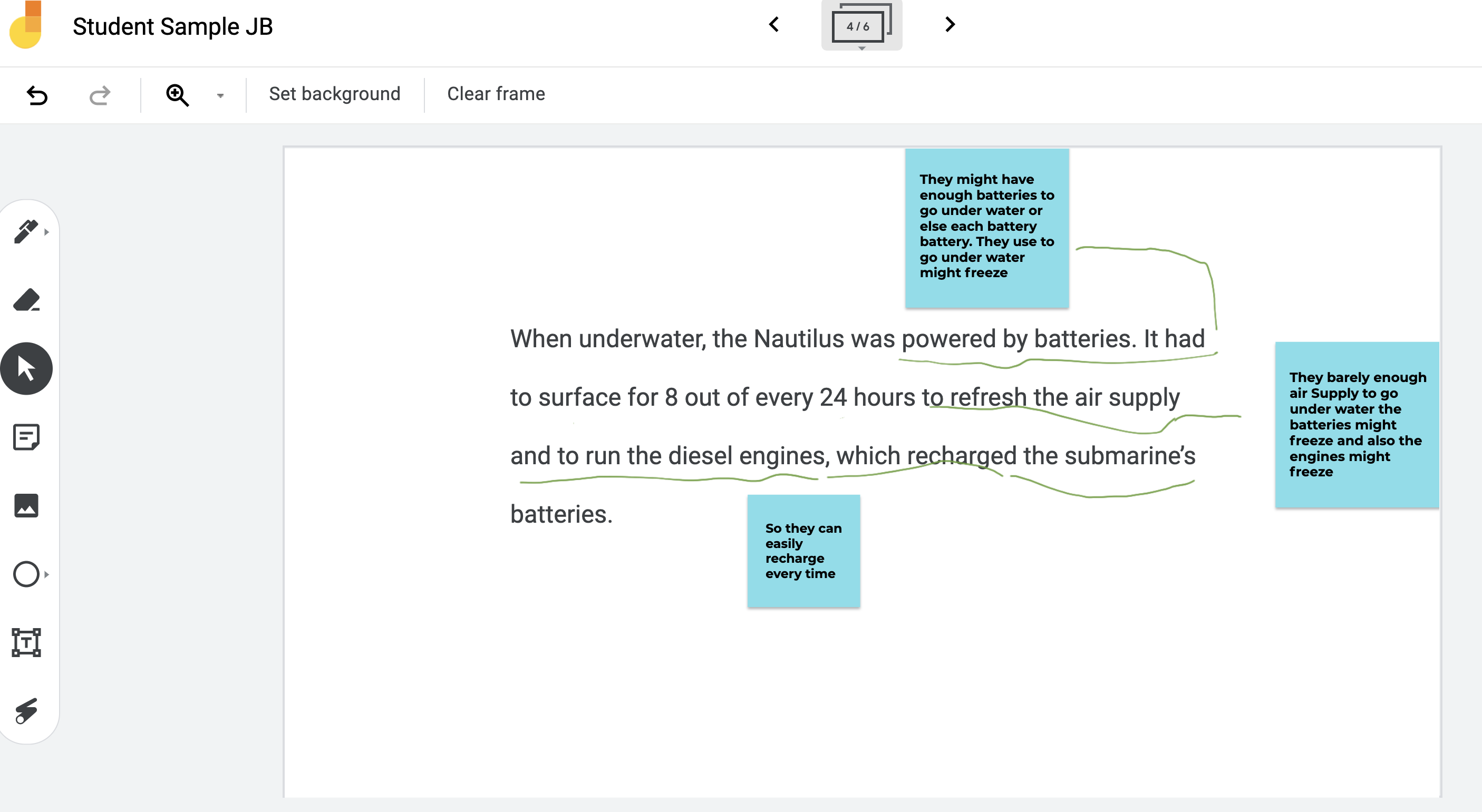Go to the next frame
Viewport: 1482px width, 812px height.
coord(950,25)
